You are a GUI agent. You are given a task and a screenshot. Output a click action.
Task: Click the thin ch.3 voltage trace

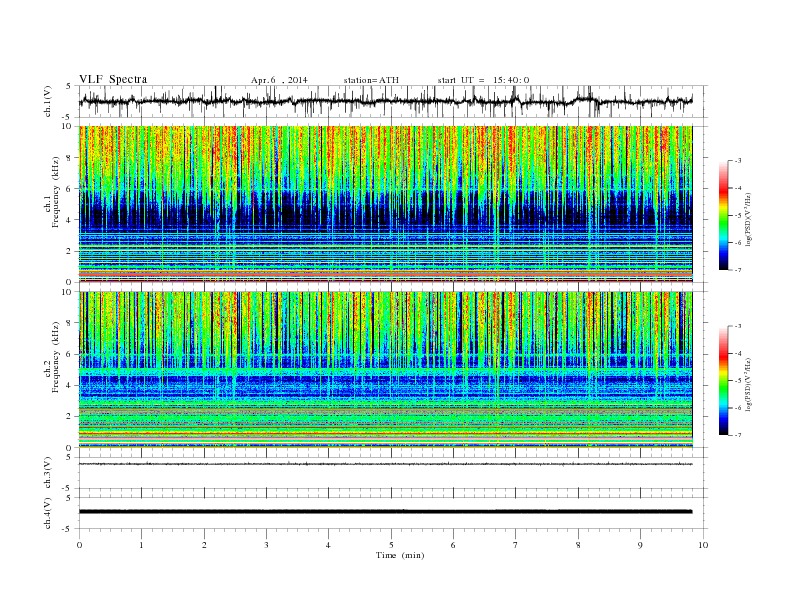click(386, 464)
